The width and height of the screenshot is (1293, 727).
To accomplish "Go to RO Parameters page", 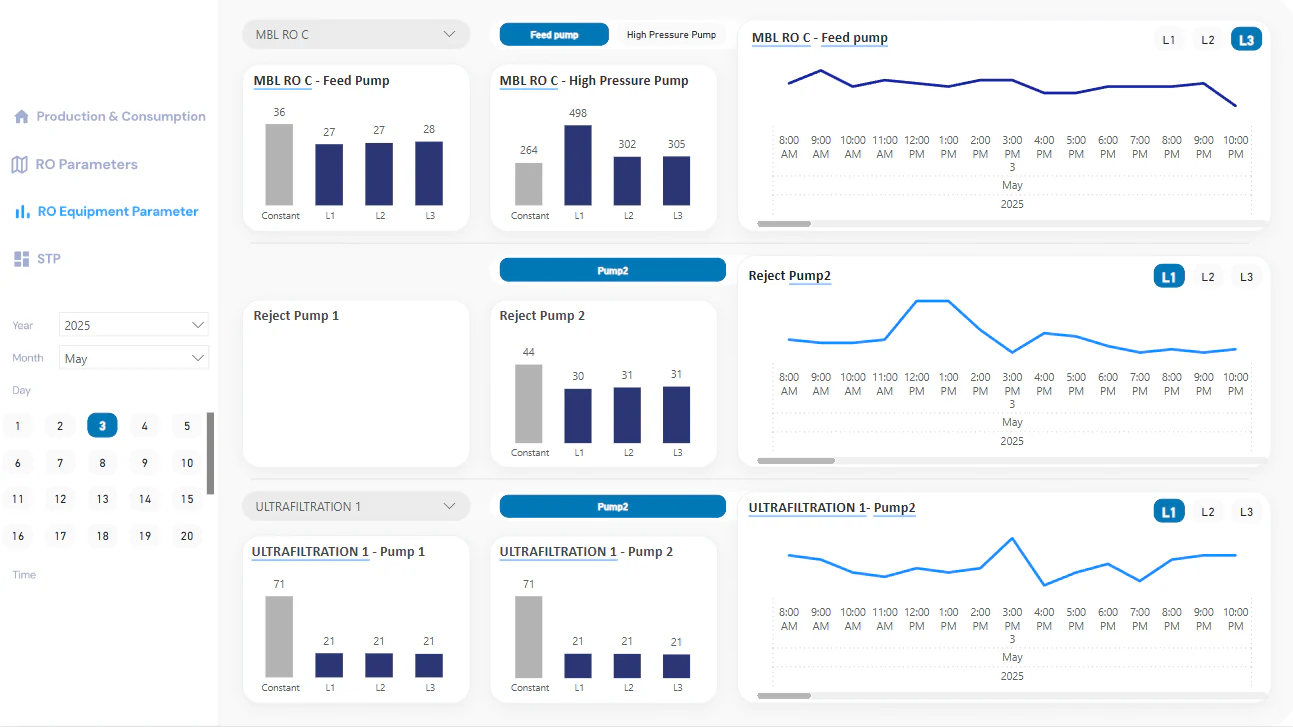I will (87, 164).
